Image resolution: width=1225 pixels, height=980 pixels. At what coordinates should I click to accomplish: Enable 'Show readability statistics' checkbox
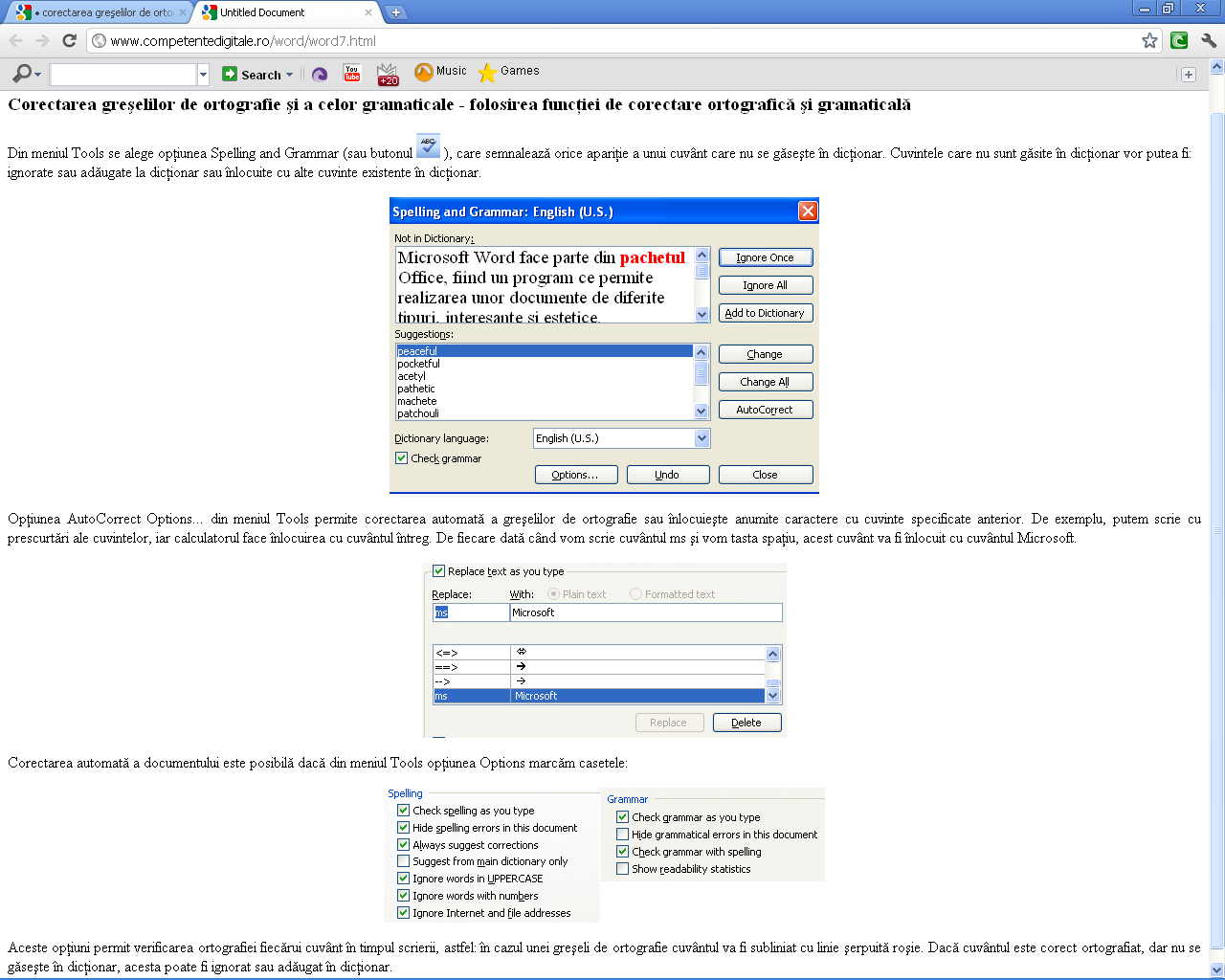click(623, 869)
